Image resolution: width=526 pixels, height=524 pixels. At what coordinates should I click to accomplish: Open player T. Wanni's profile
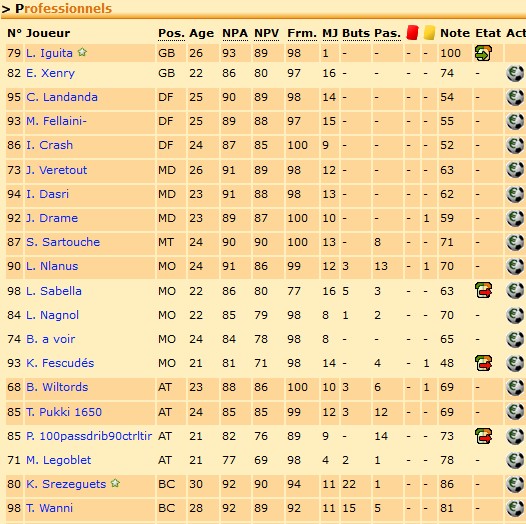click(x=49, y=508)
